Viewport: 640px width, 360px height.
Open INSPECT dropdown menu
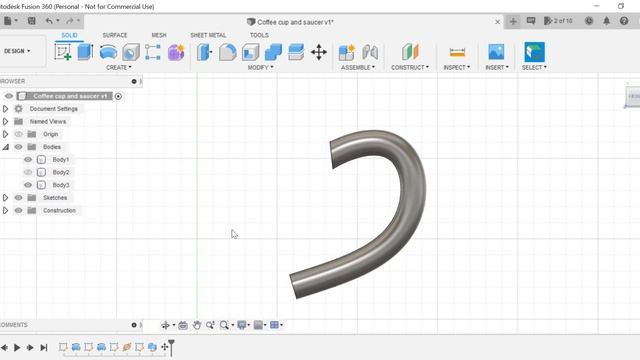(457, 67)
